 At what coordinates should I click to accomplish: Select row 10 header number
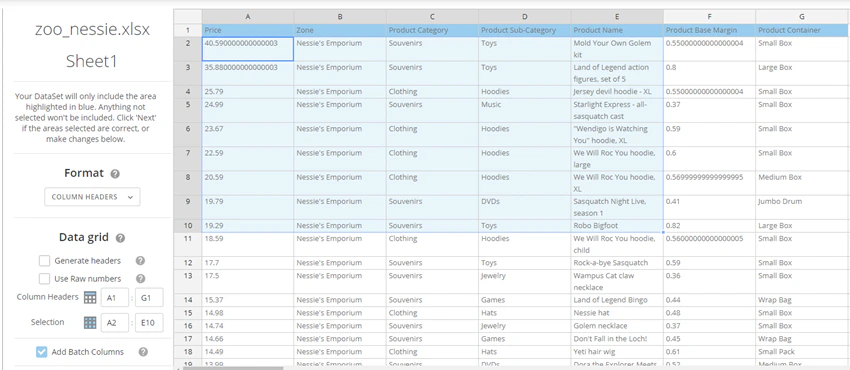[x=188, y=225]
